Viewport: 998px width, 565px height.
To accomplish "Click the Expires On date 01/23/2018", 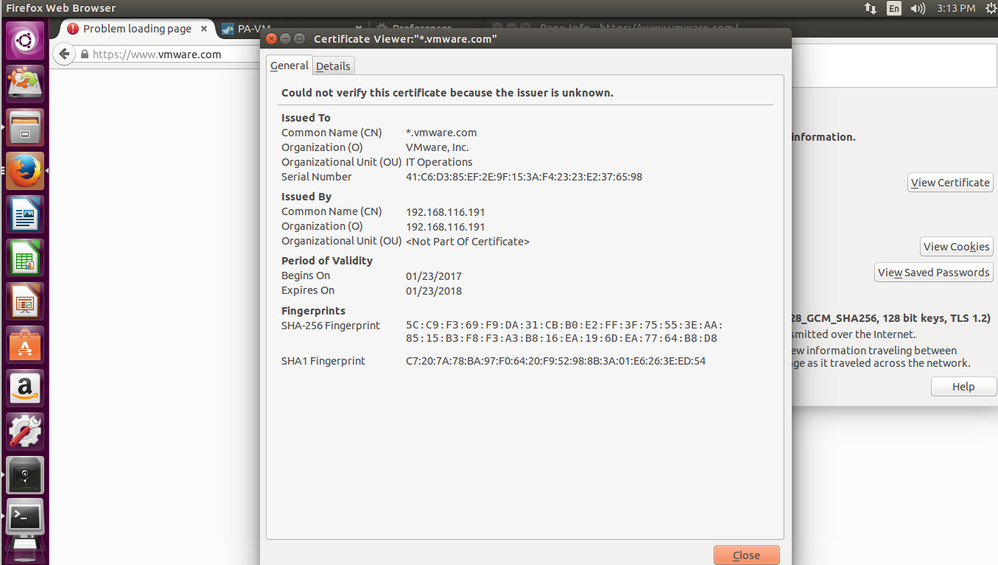I will tap(433, 291).
